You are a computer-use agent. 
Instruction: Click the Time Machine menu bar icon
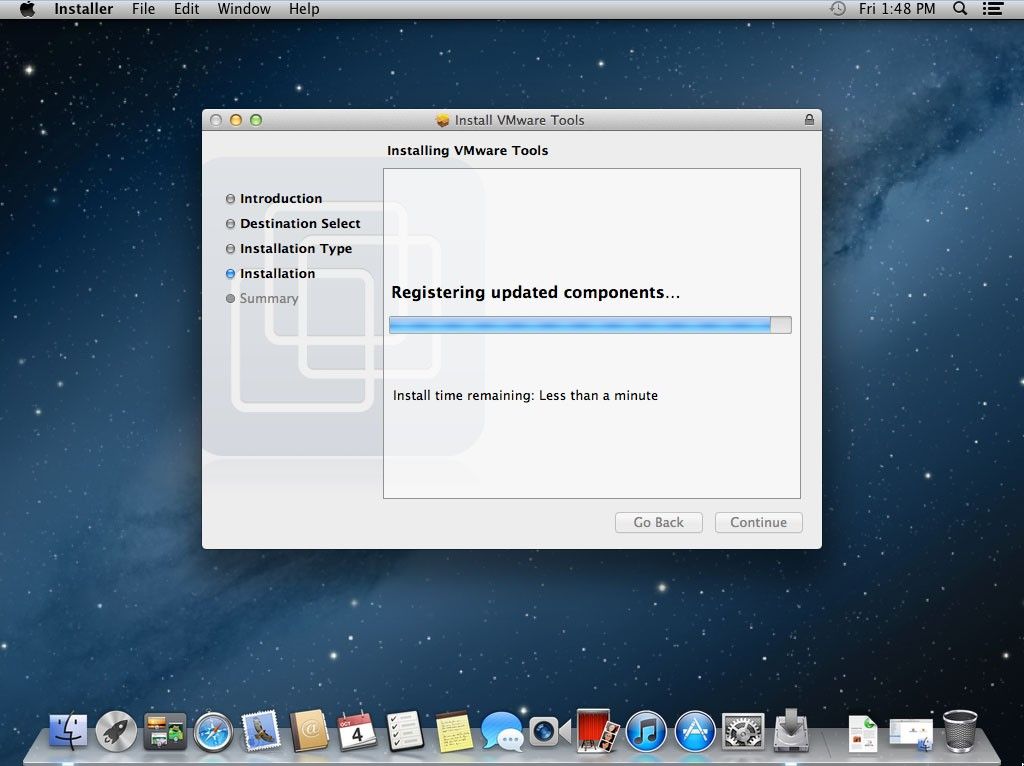click(837, 9)
